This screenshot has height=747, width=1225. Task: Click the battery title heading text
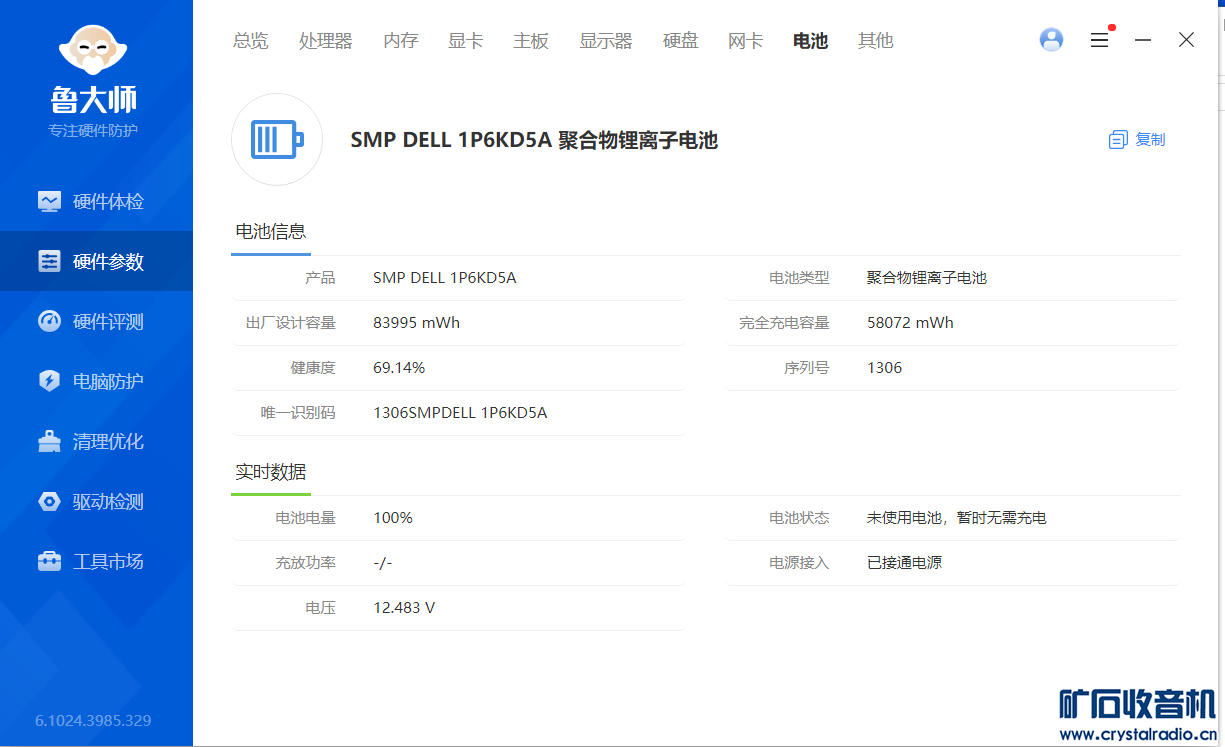(534, 140)
